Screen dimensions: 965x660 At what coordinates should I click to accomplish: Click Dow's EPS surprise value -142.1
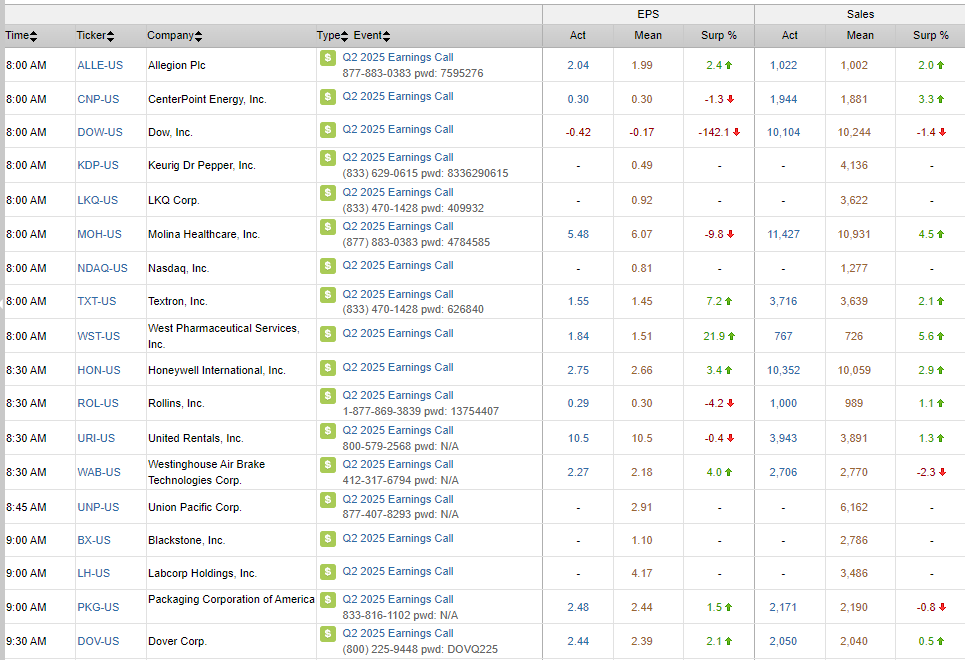tap(713, 132)
